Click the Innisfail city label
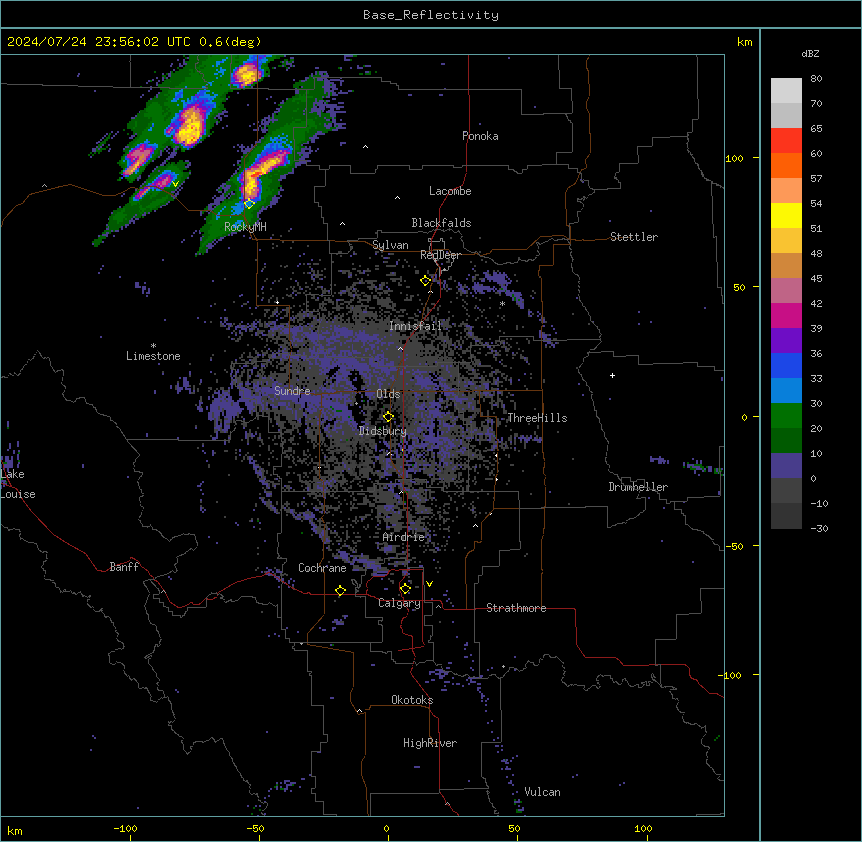Image resolution: width=862 pixels, height=842 pixels. [415, 326]
